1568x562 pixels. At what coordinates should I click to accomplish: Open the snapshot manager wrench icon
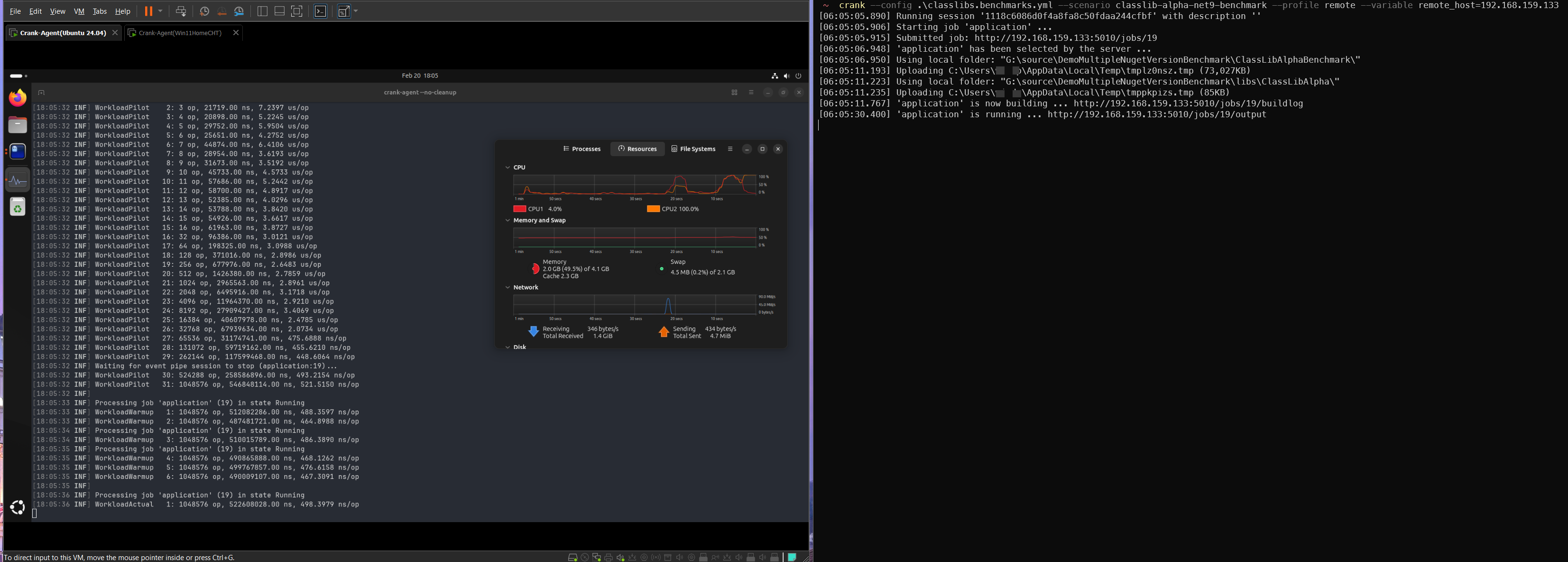[239, 11]
